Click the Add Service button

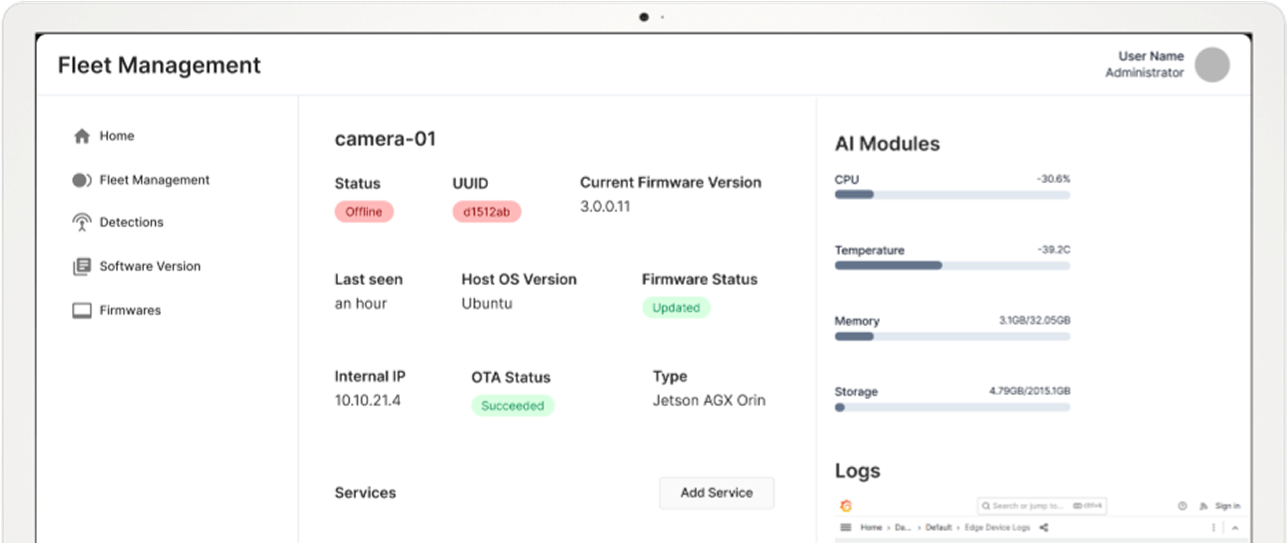tap(717, 492)
